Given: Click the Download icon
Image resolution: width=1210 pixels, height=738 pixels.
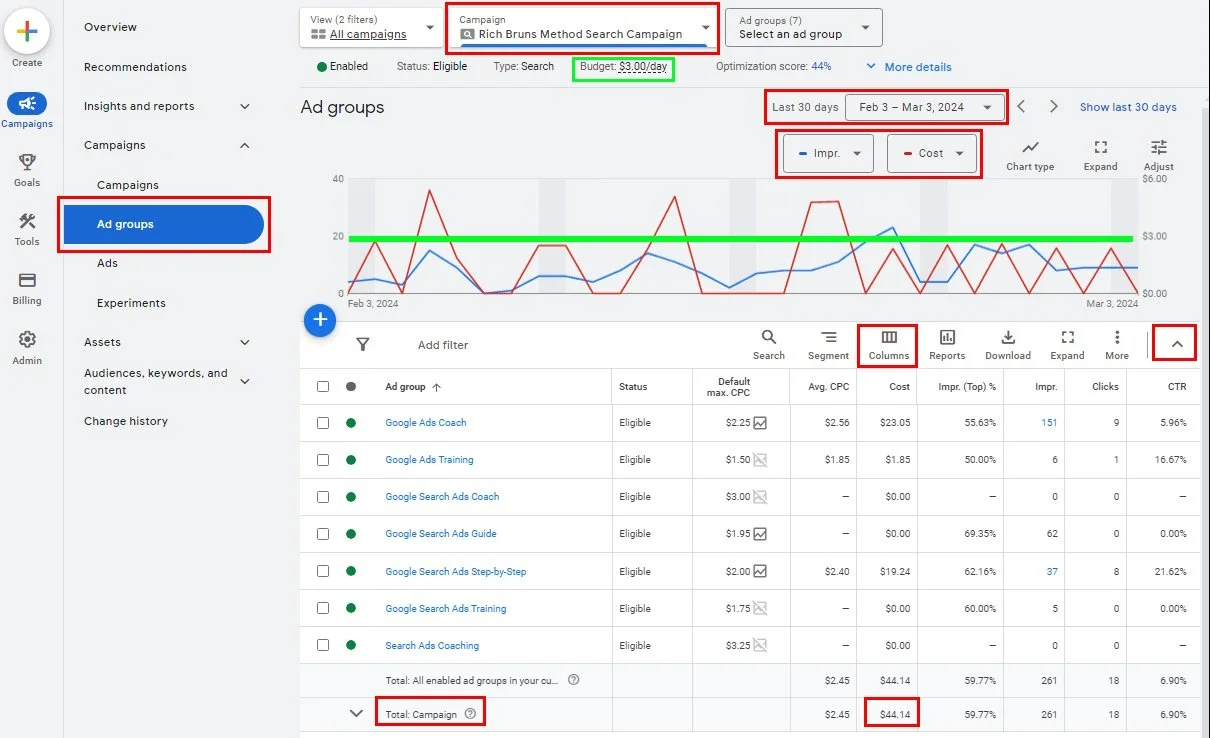Looking at the screenshot, I should pyautogui.click(x=1008, y=338).
